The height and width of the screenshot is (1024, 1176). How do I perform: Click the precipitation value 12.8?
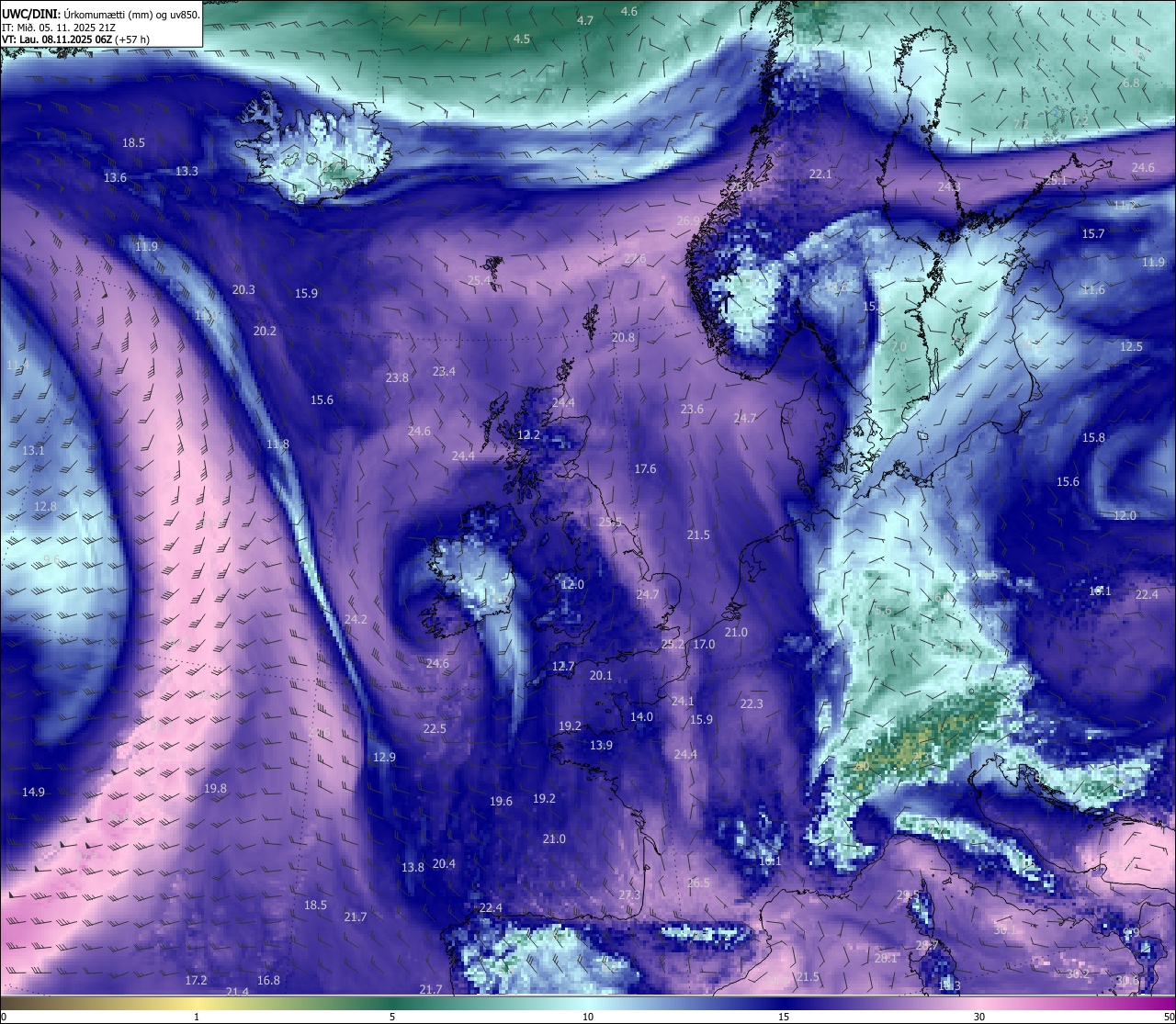[45, 506]
